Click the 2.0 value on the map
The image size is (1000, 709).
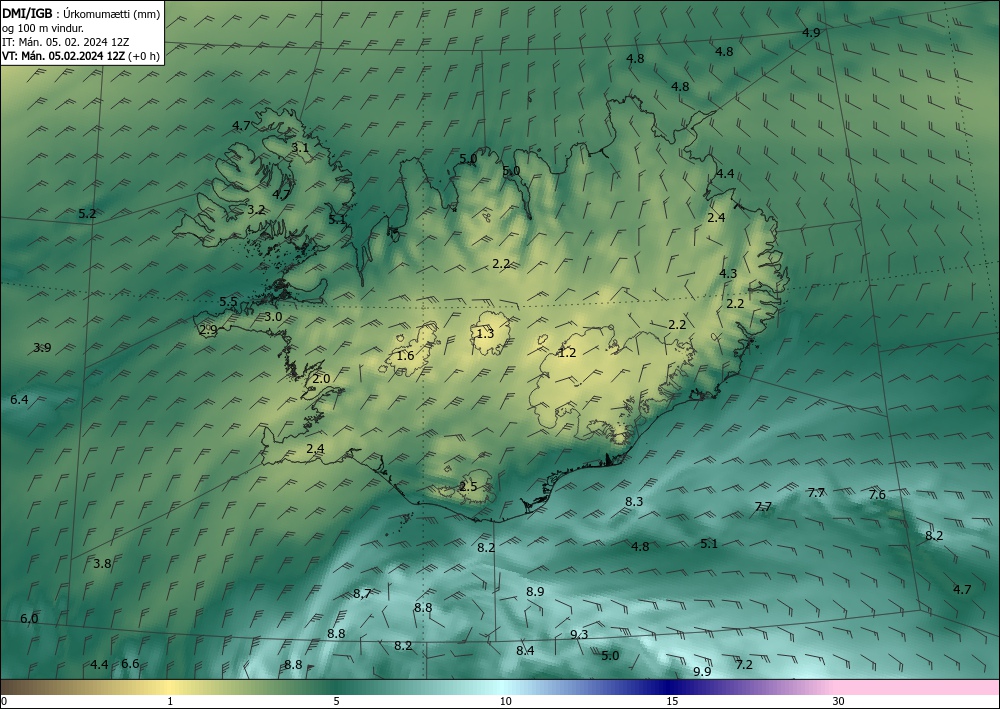tap(321, 379)
